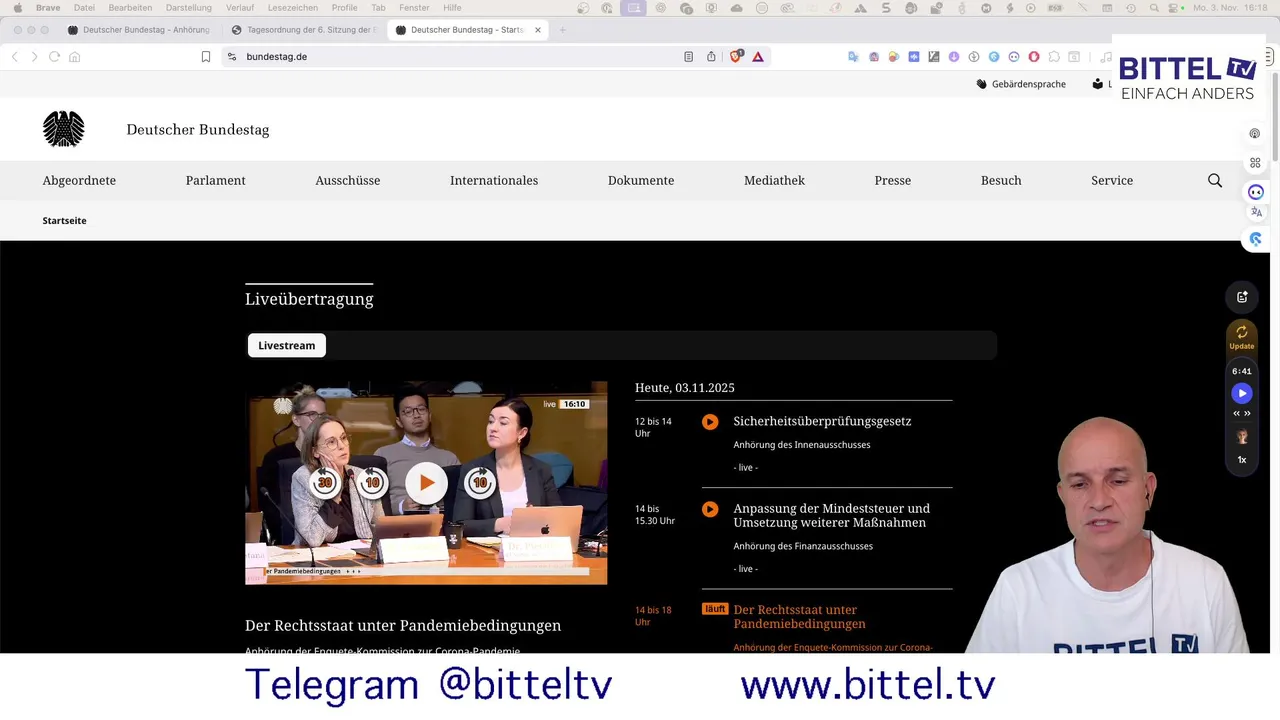The height and width of the screenshot is (720, 1280).
Task: Bookmark this page icon
Action: pyautogui.click(x=206, y=57)
